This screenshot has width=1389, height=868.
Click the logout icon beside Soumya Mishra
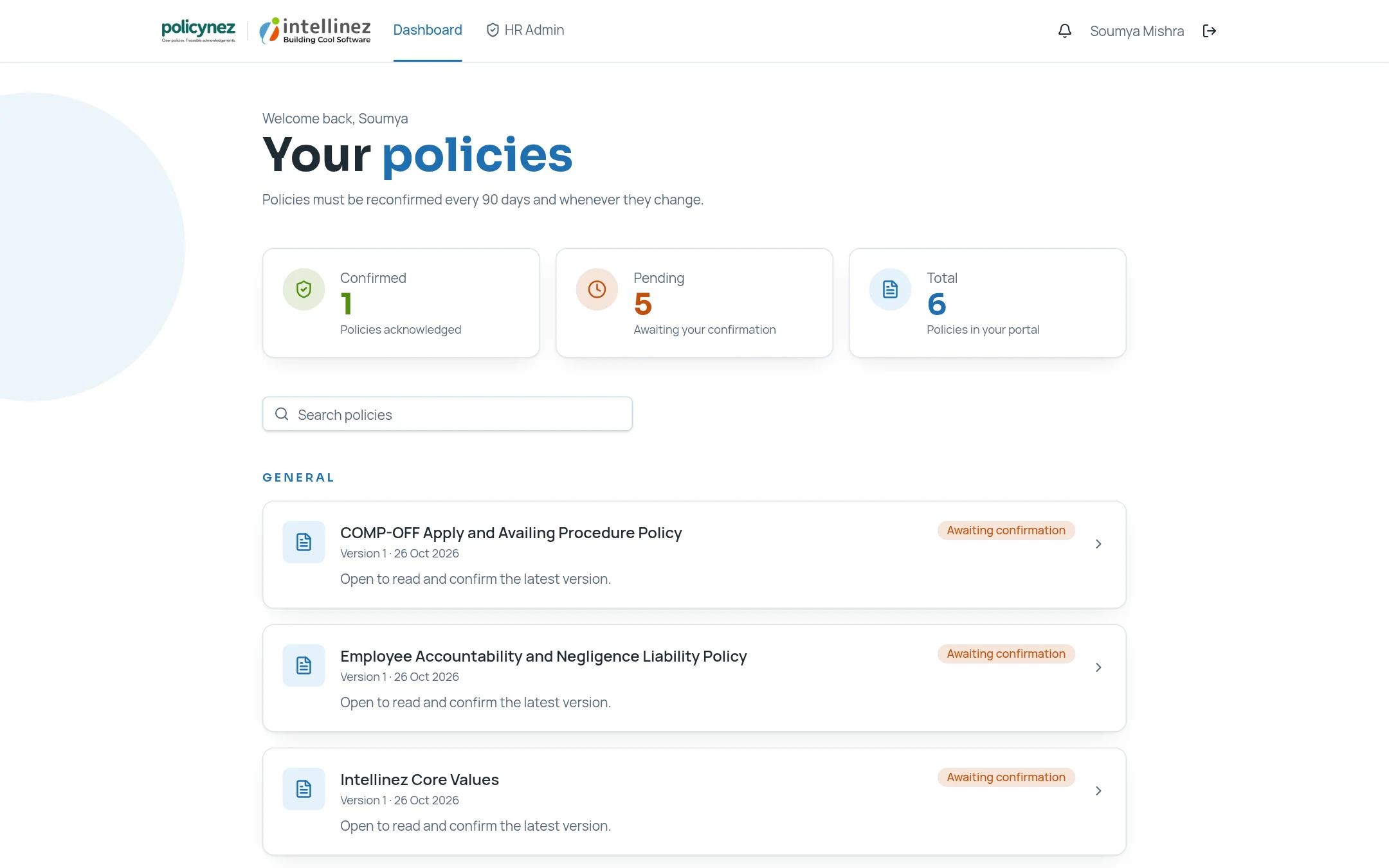[1210, 31]
